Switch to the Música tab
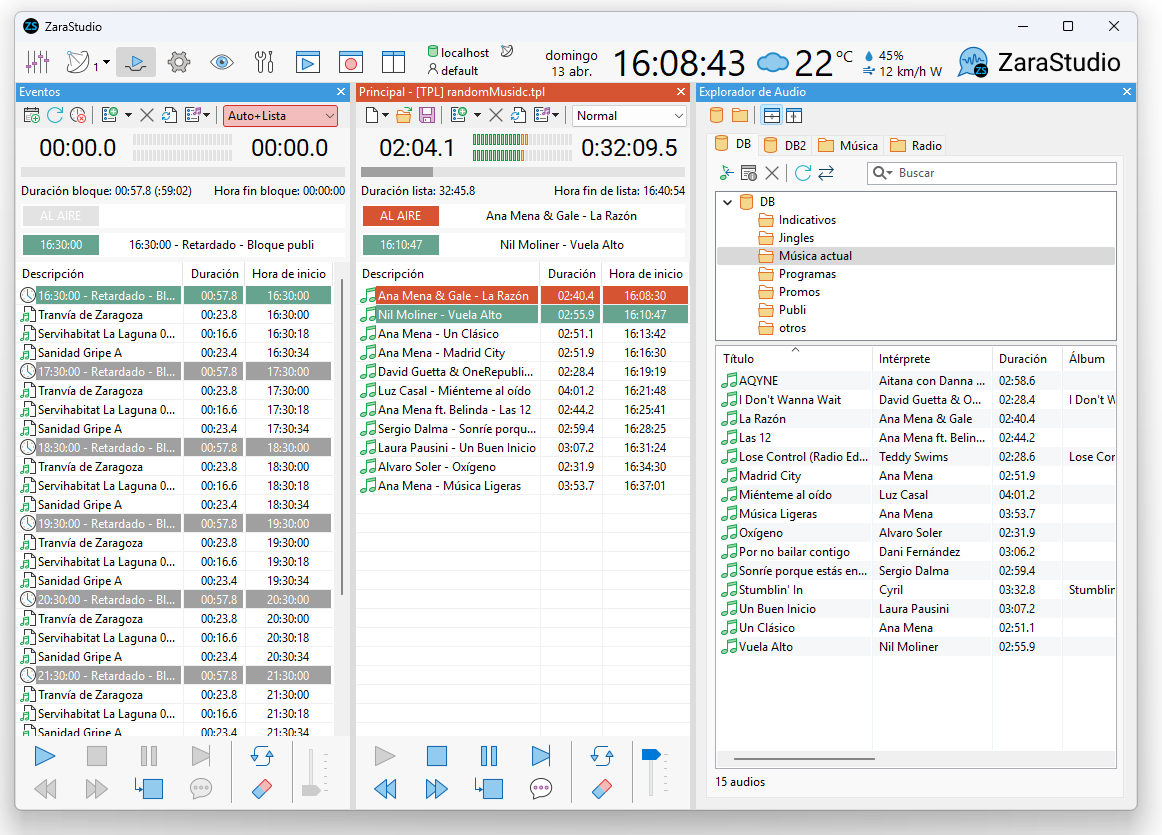Screen dimensions: 1162x835 [x=847, y=145]
